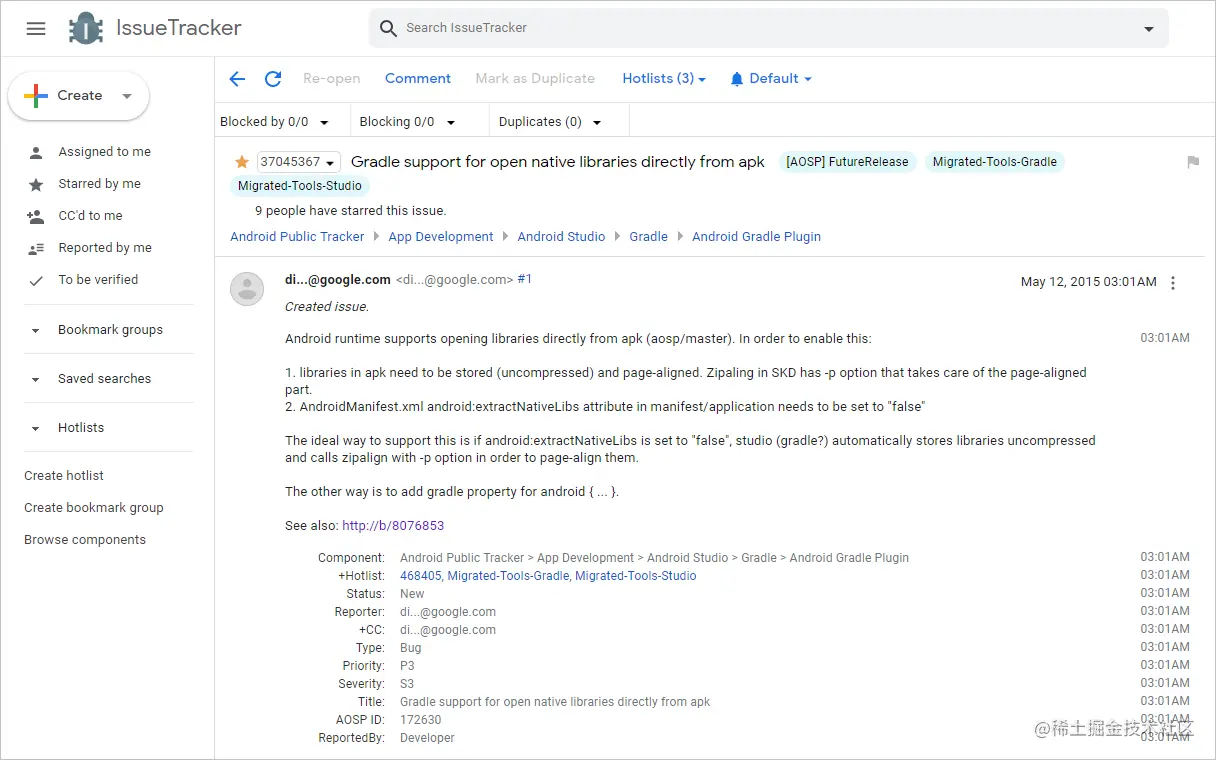This screenshot has height=760, width=1216.
Task: Click the Severity value S3
Action: (407, 684)
